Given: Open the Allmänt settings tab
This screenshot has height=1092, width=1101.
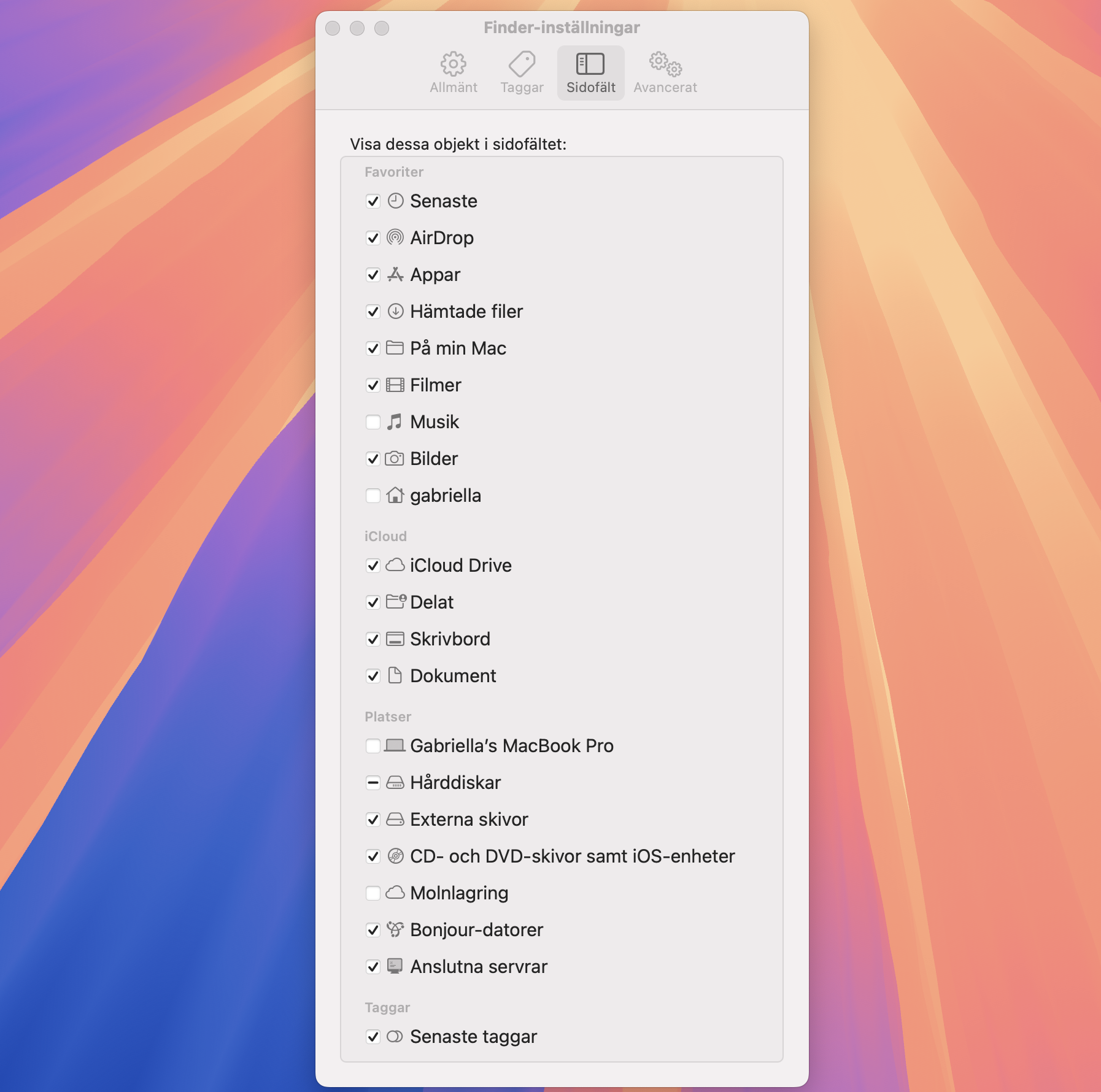Looking at the screenshot, I should coord(454,73).
